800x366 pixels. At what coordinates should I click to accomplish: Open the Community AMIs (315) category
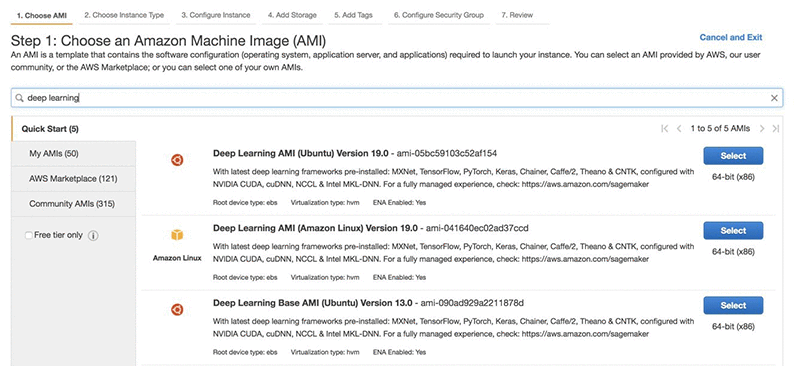74,204
